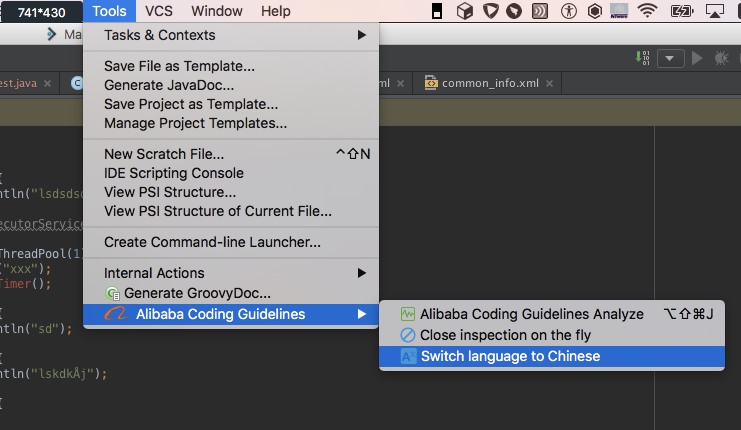The height and width of the screenshot is (430, 741).
Task: Open the Window menu
Action: coord(216,11)
